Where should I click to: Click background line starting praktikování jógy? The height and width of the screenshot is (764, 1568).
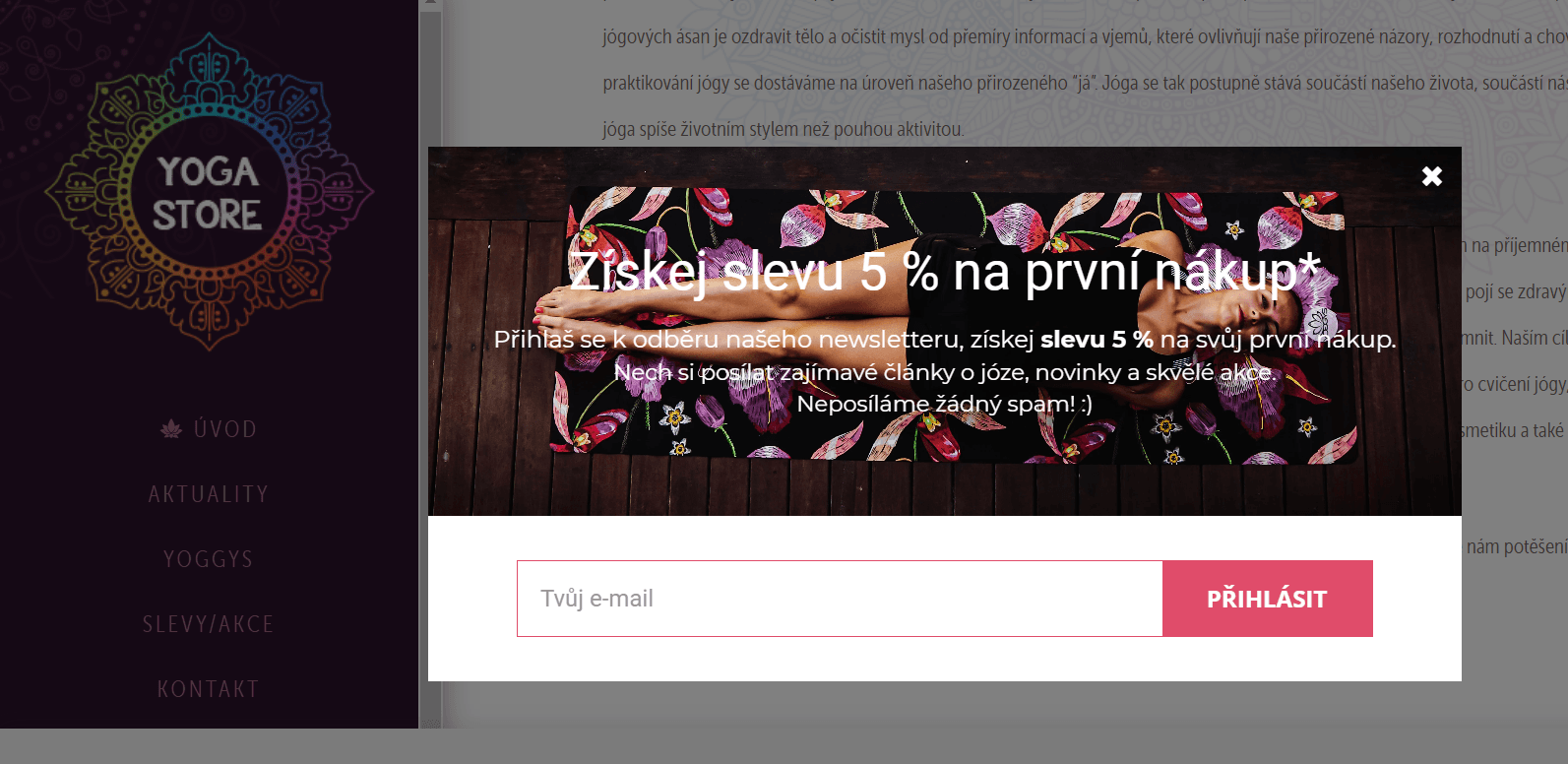[x=1085, y=83]
